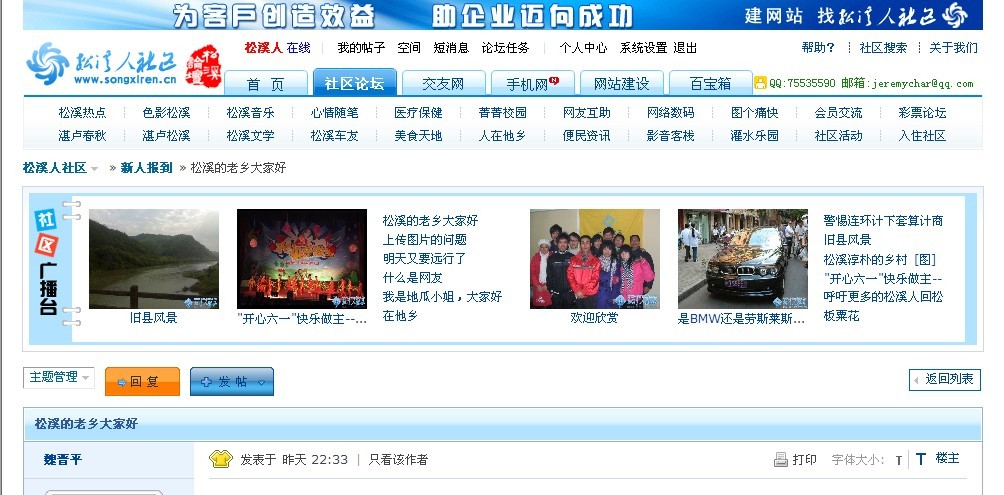1004x495 pixels.
Task: Open the 开心六一 stage performance thumbnail
Action: pyautogui.click(x=302, y=259)
